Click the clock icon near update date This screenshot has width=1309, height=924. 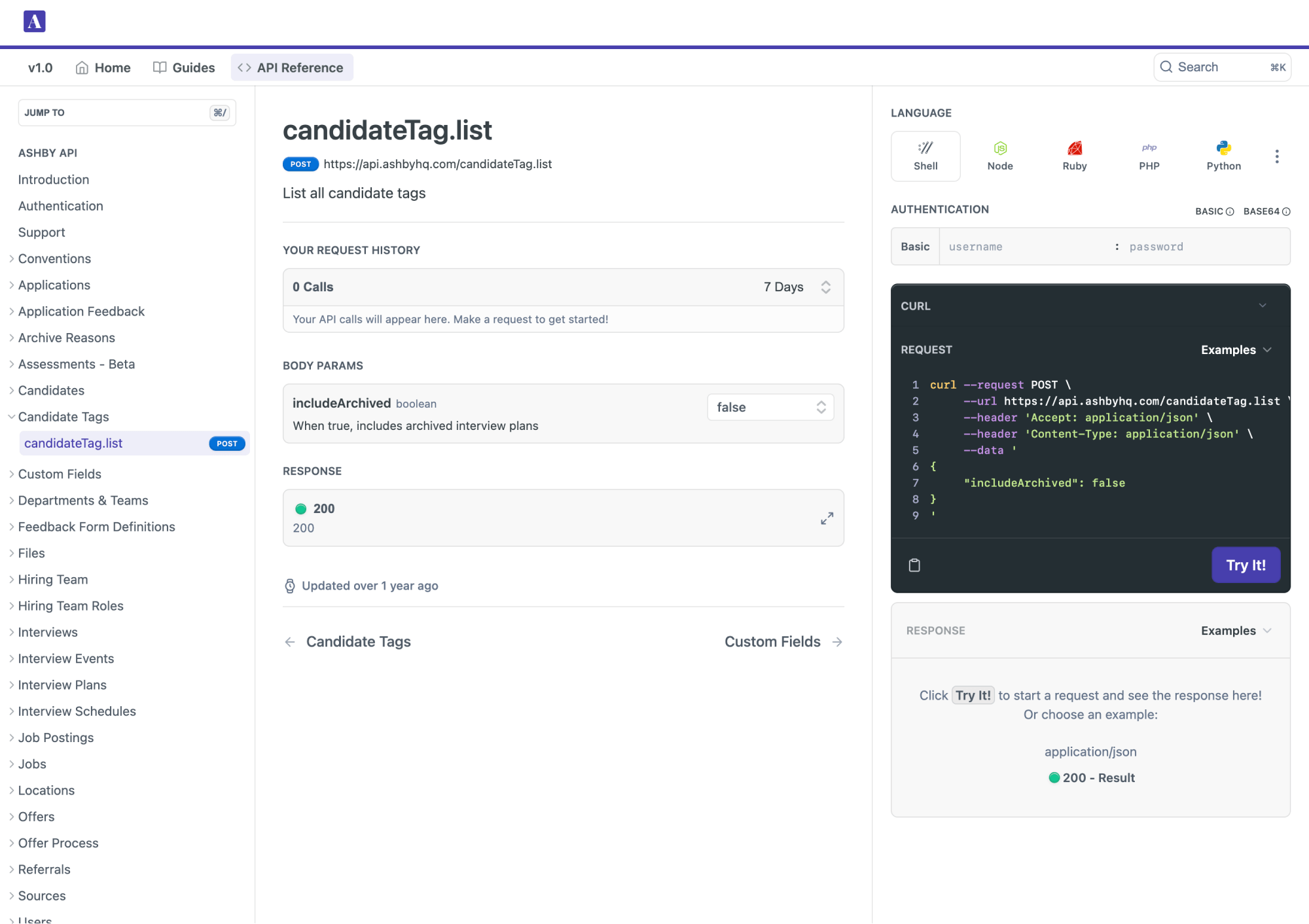click(289, 586)
